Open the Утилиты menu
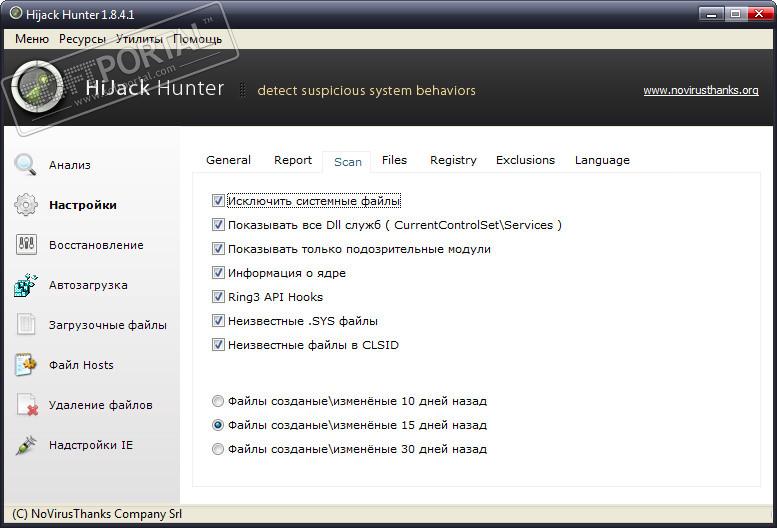The image size is (777, 528). (x=139, y=39)
